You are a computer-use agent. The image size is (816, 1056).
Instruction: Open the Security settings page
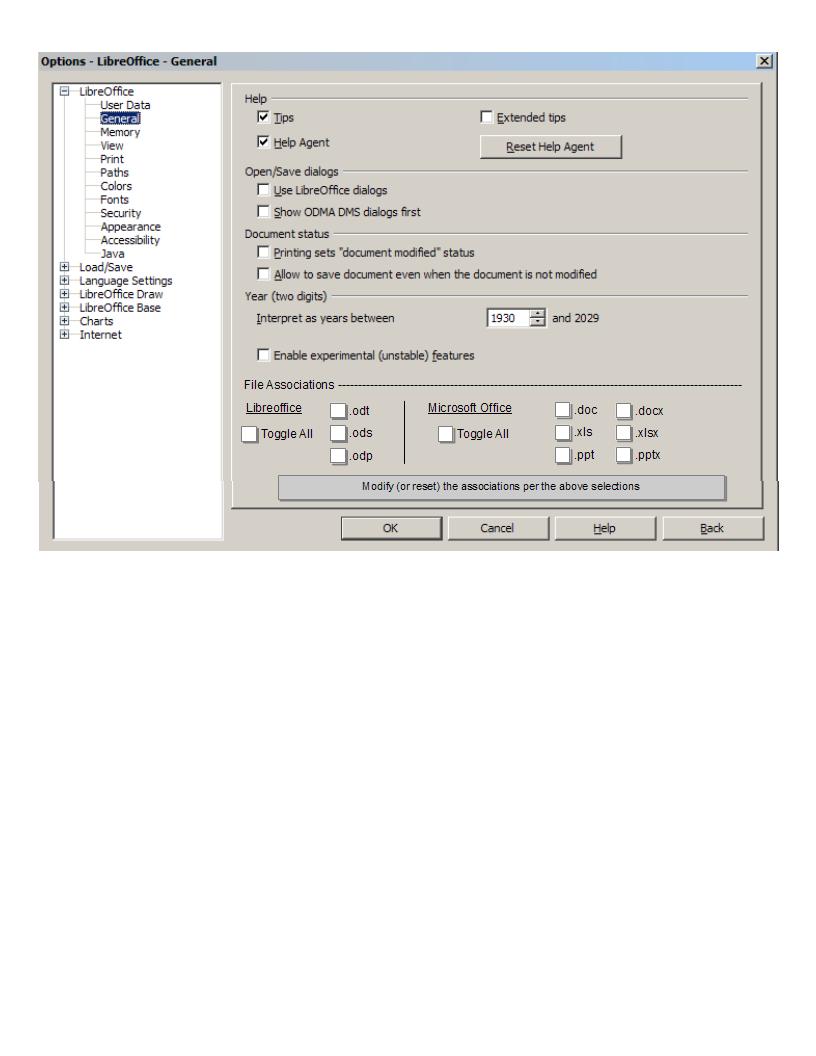pyautogui.click(x=120, y=213)
